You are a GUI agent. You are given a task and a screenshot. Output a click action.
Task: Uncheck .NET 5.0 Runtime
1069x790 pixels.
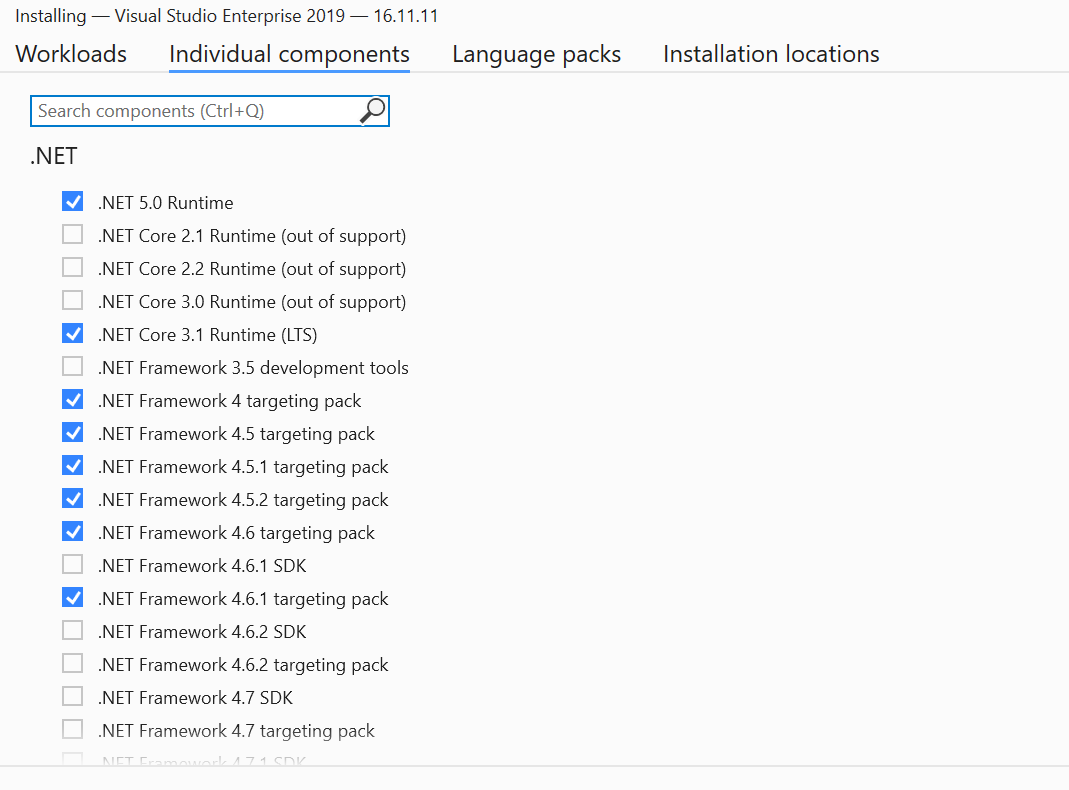[72, 202]
